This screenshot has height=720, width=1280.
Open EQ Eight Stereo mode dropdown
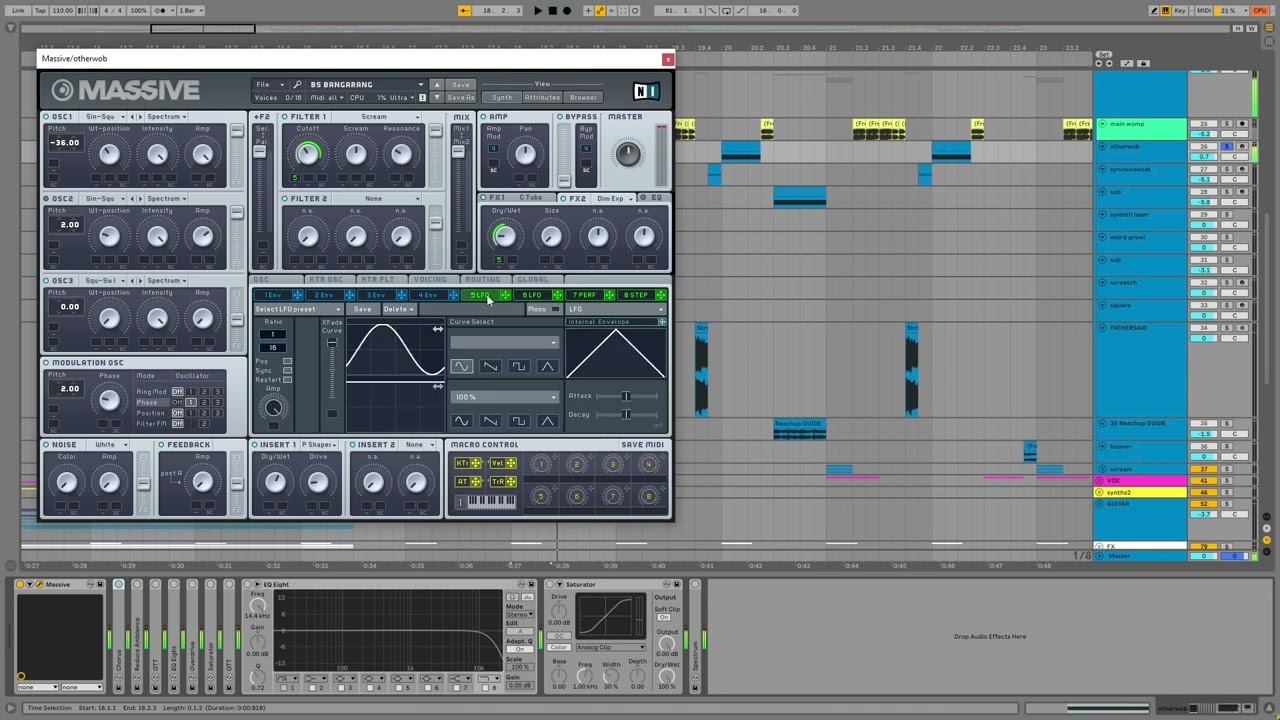pos(519,614)
